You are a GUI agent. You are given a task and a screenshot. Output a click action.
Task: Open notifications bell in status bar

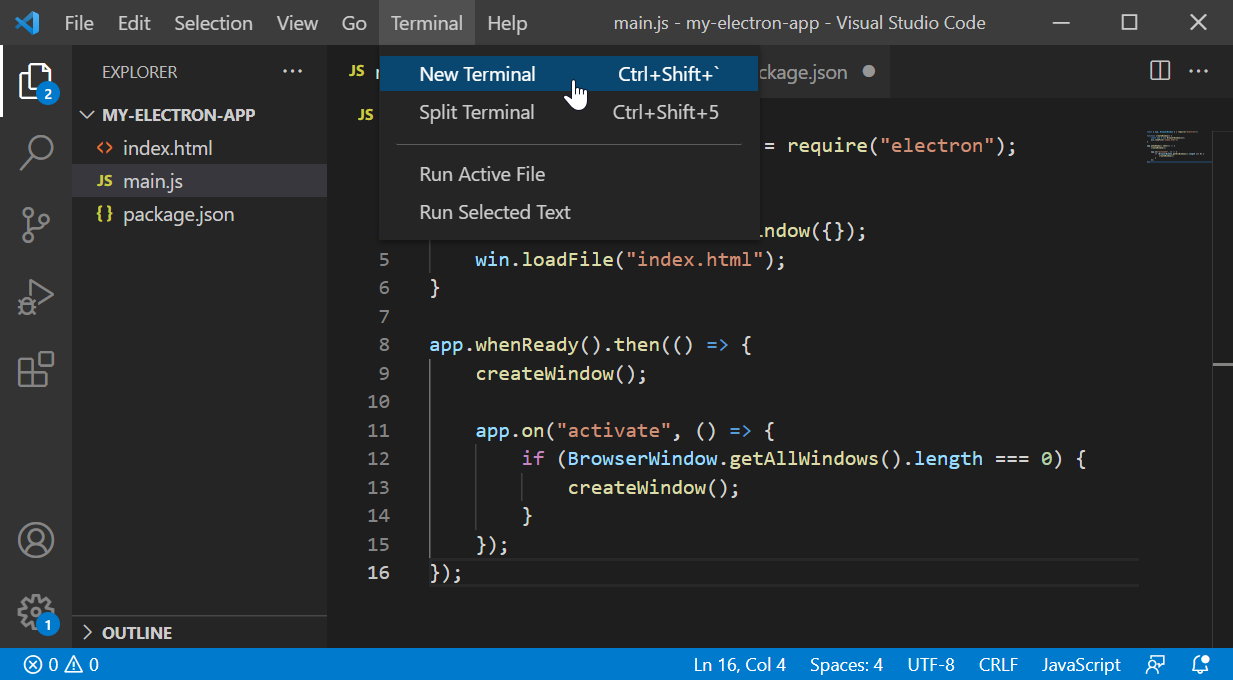pos(1201,664)
